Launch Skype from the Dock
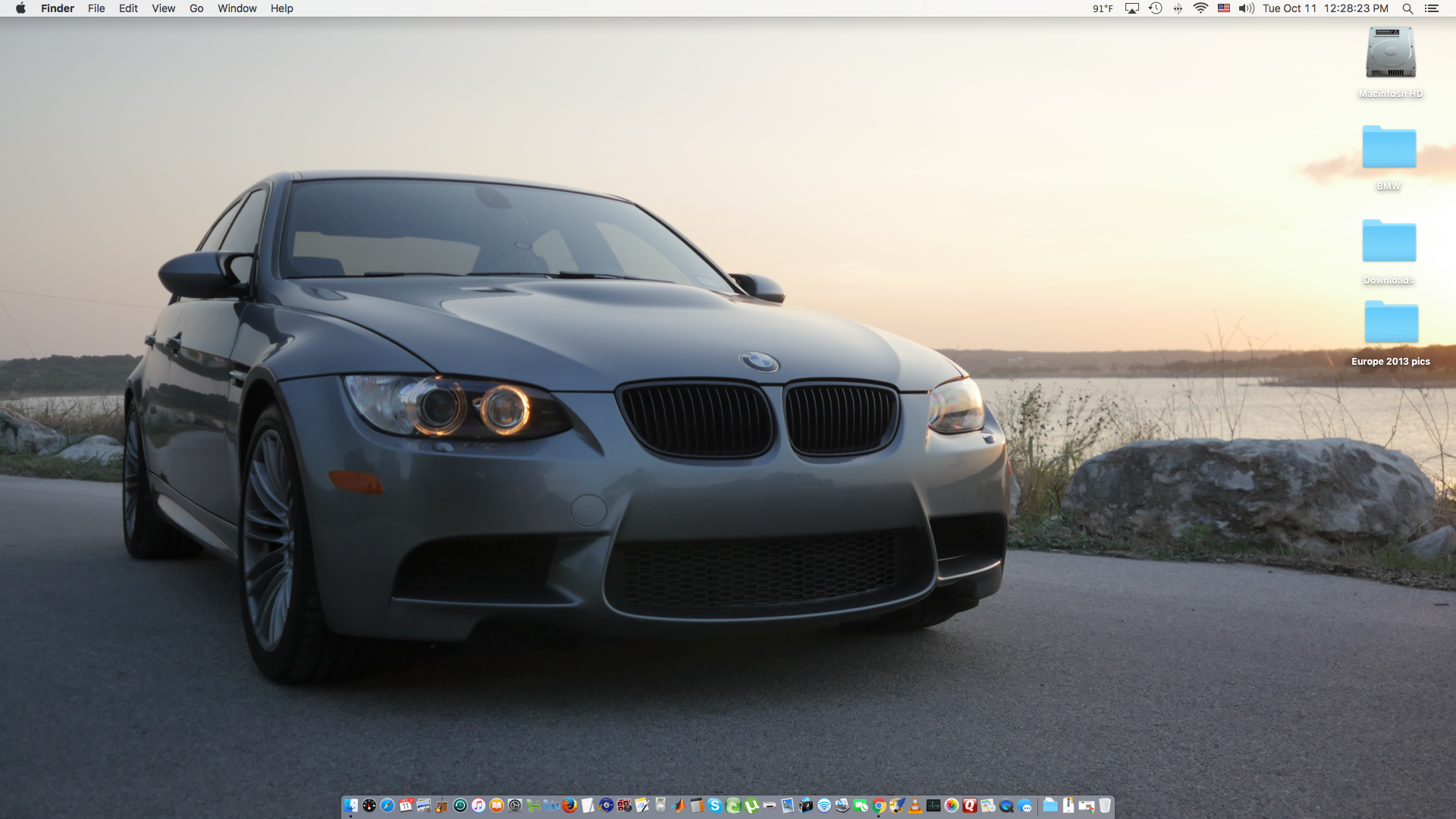Image resolution: width=1456 pixels, height=819 pixels. [x=715, y=805]
